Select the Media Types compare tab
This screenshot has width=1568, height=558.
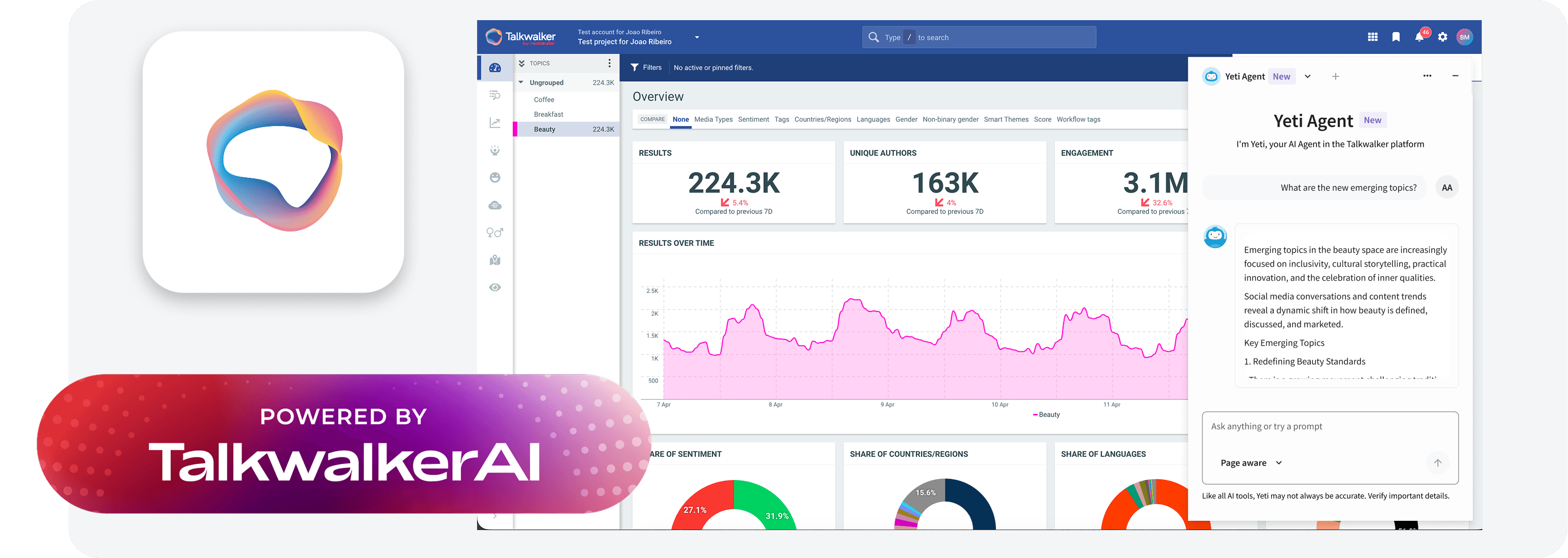pyautogui.click(x=713, y=119)
